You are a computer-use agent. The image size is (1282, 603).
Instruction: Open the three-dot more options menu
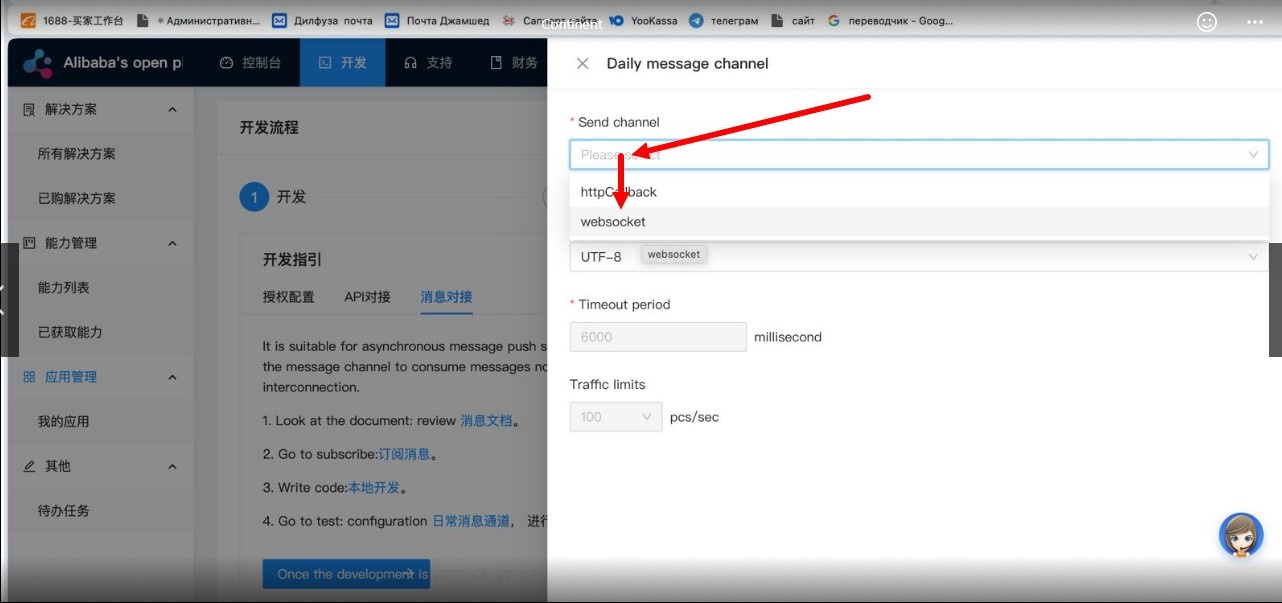[x=1254, y=22]
